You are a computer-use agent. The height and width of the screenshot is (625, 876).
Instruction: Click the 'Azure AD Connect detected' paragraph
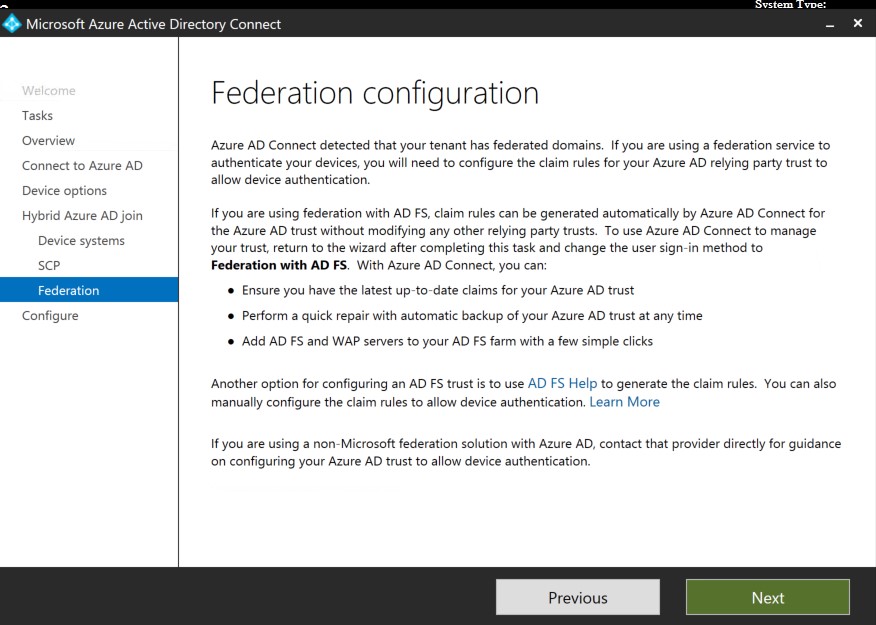coord(521,163)
